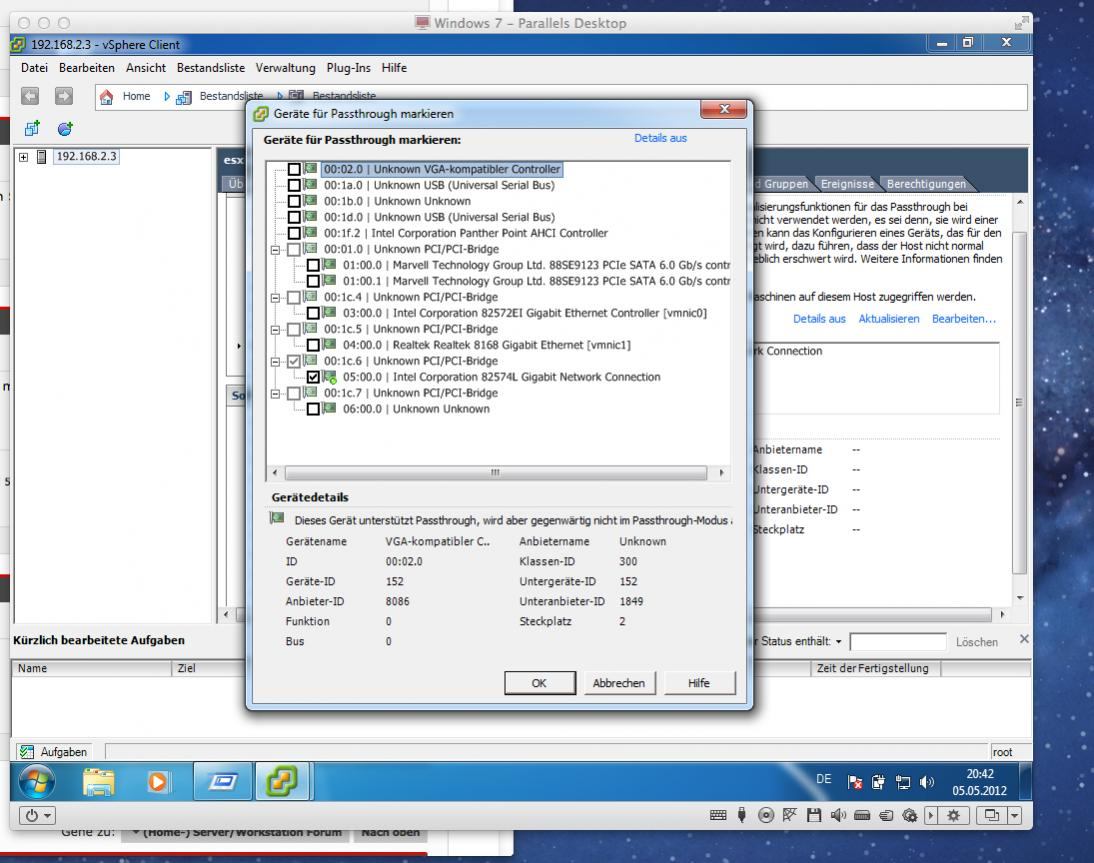This screenshot has height=863, width=1094.
Task: Collapse the 00:01.0 PCI/PCI-Bridge node
Action: pos(276,250)
